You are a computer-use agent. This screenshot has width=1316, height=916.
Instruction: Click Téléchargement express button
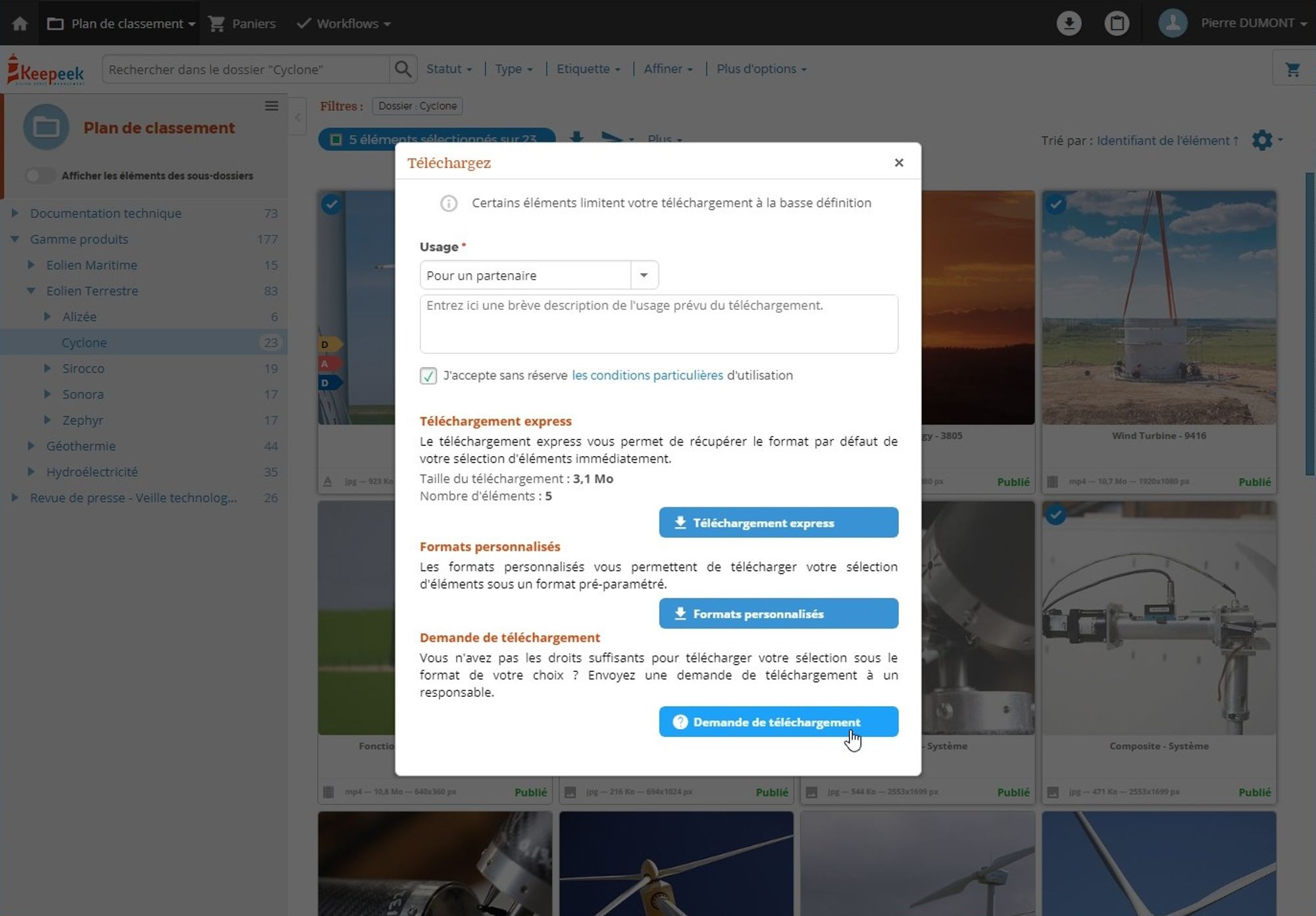pyautogui.click(x=778, y=522)
